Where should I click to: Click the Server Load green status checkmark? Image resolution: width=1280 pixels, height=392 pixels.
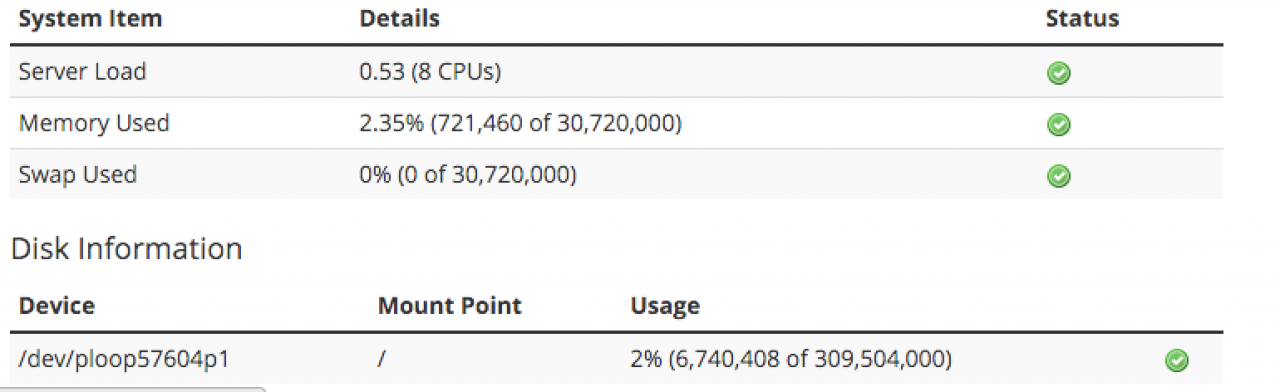click(1058, 73)
